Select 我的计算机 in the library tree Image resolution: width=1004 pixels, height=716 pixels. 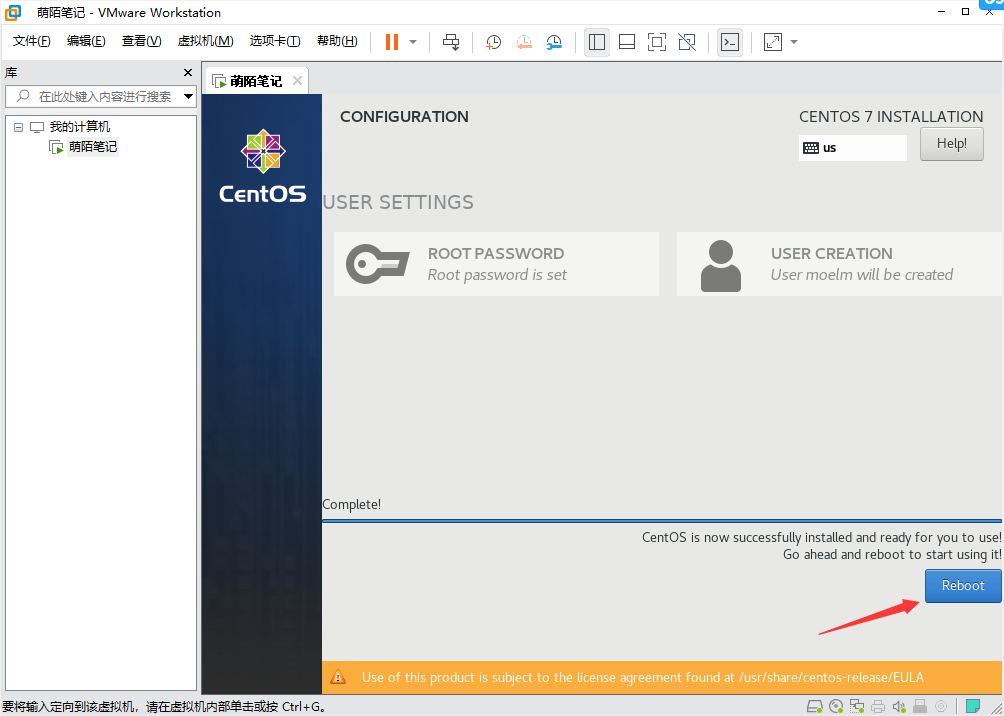pos(79,127)
